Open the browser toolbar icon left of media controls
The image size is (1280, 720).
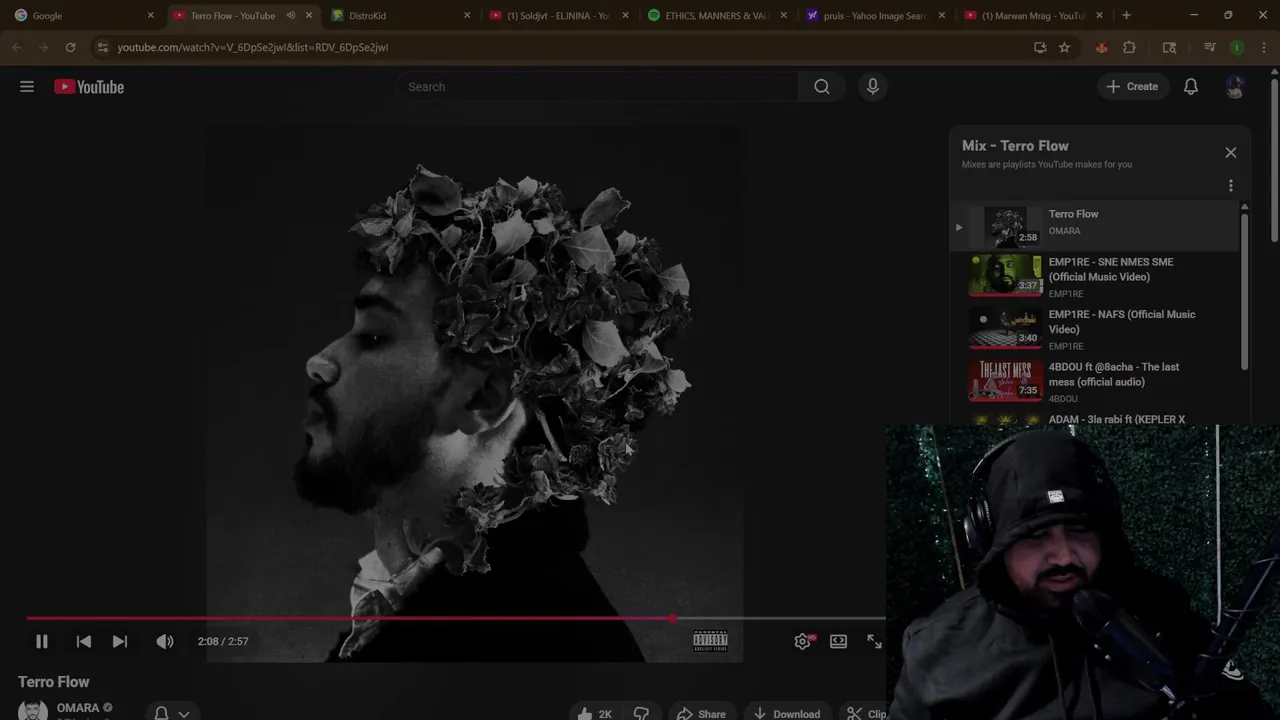pos(1169,47)
